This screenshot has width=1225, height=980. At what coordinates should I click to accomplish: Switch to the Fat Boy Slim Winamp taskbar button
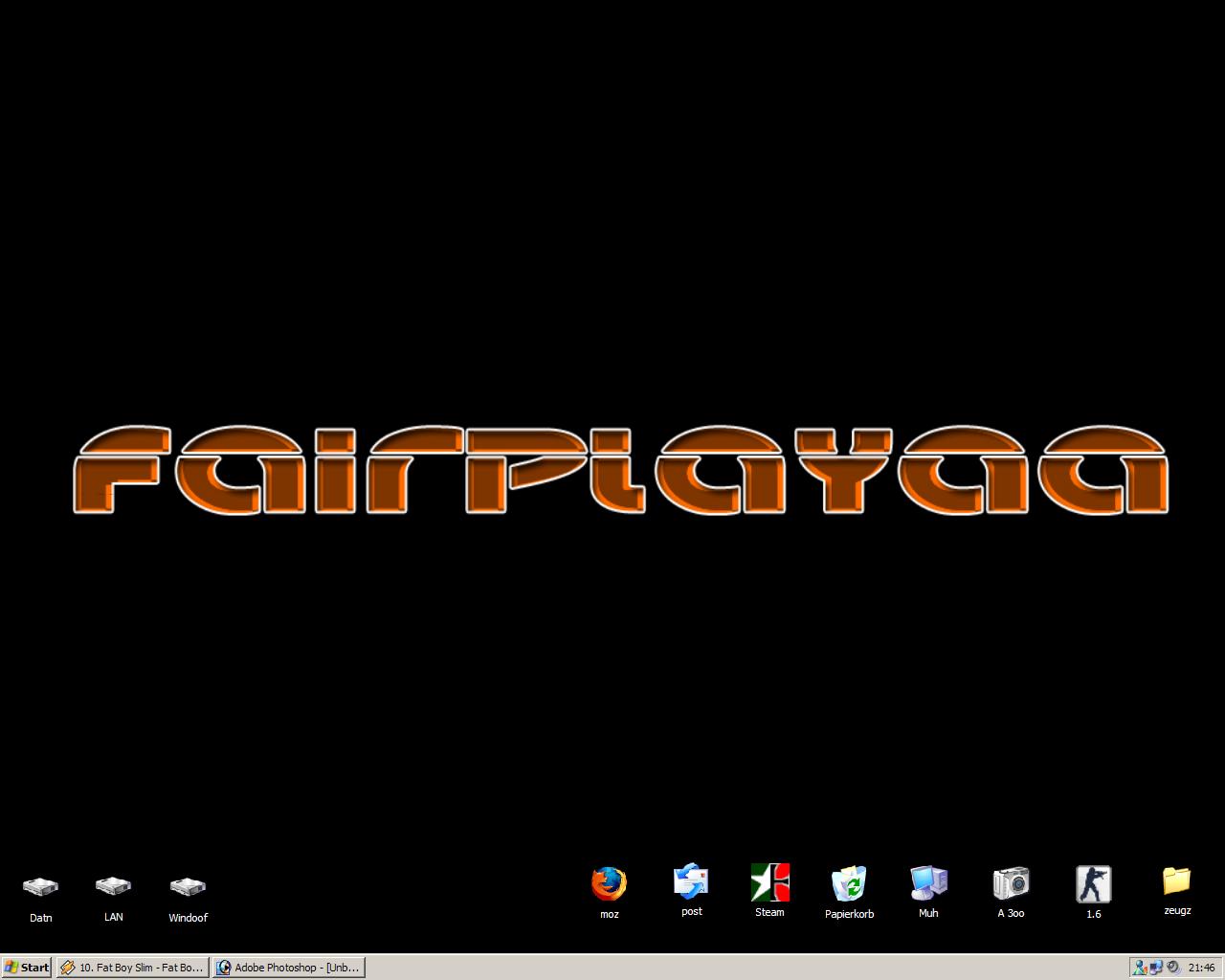(132, 968)
